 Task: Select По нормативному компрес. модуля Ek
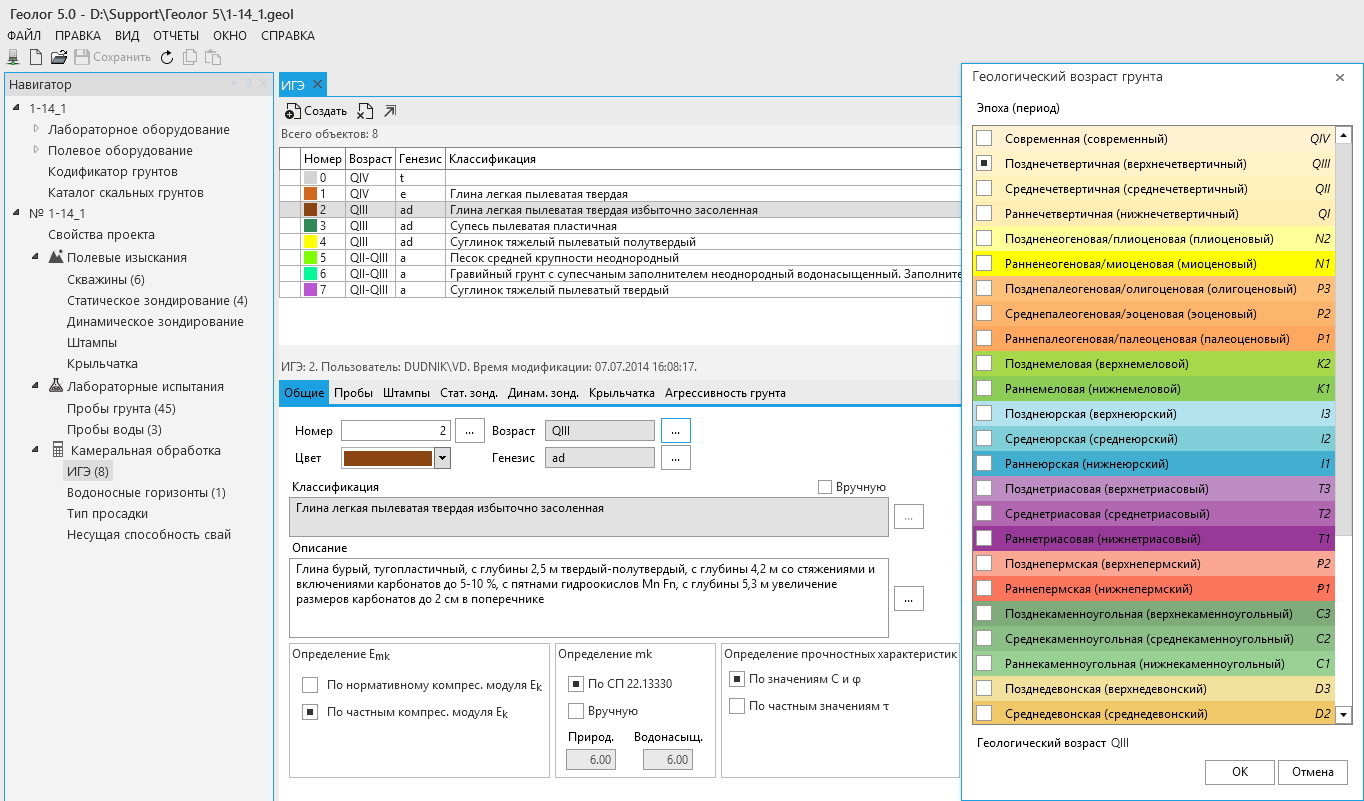[310, 685]
